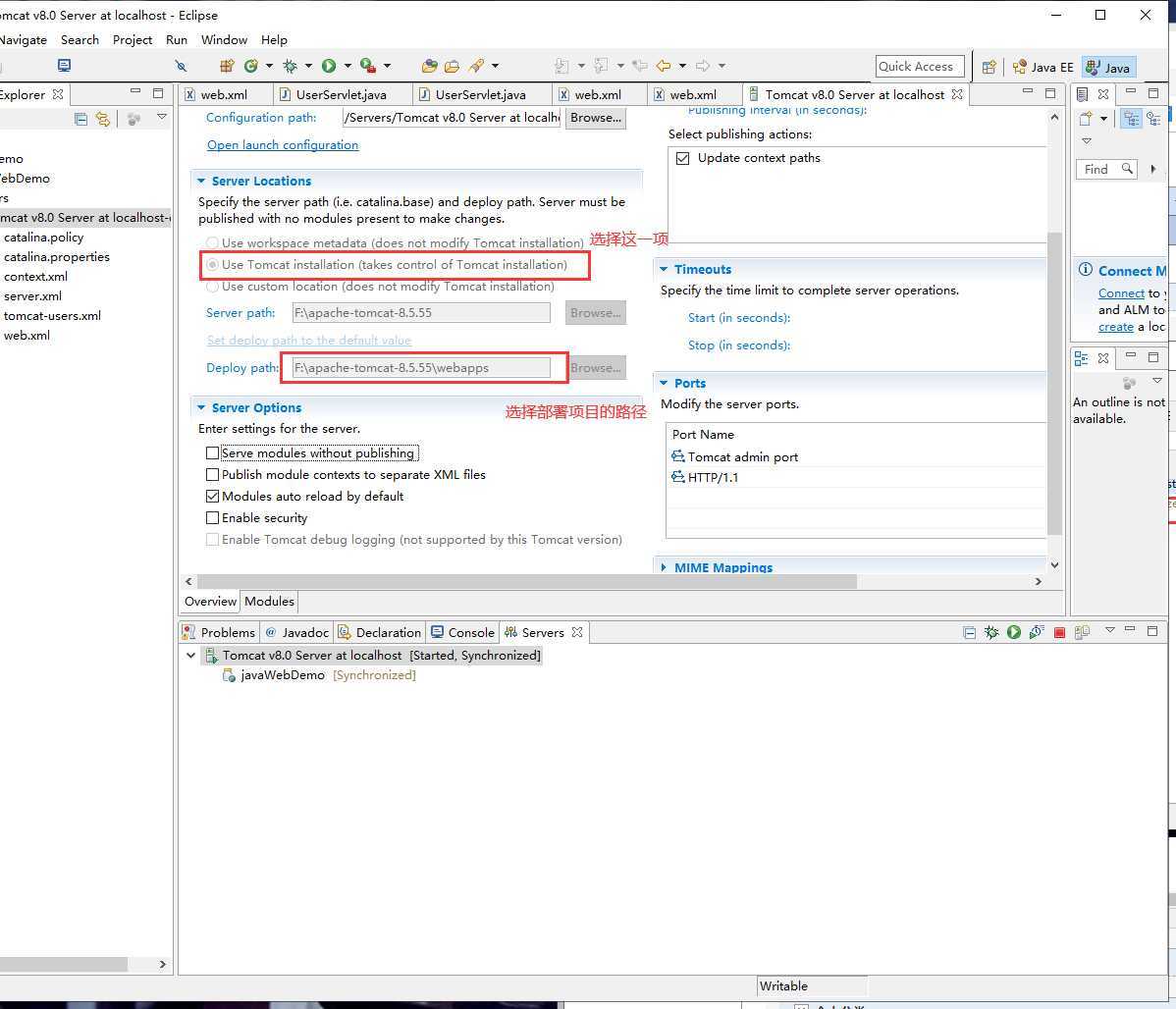Screen dimensions: 1176x1009
Task: Select Use custom location radio option
Action: pyautogui.click(x=212, y=287)
